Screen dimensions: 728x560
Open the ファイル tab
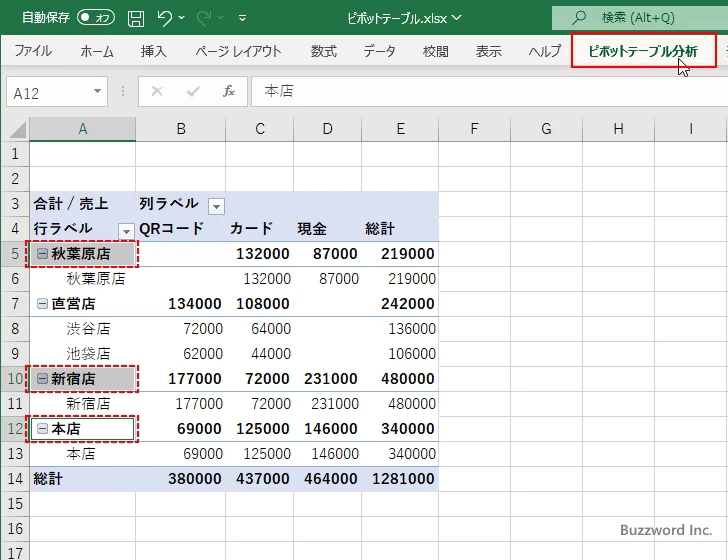33,51
